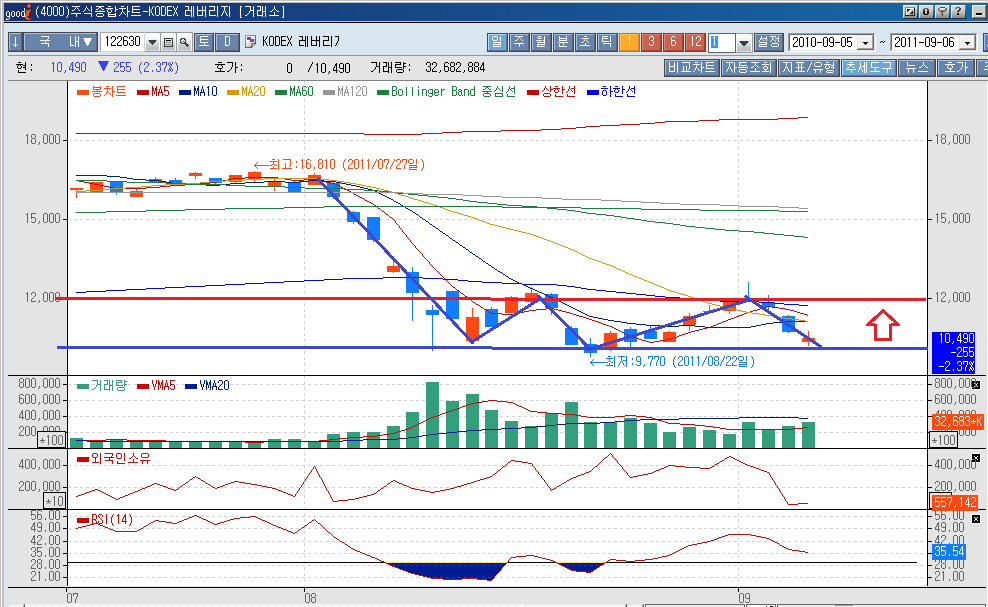This screenshot has width=988, height=607.
Task: Click the VMA20 legend label
Action: [x=214, y=386]
